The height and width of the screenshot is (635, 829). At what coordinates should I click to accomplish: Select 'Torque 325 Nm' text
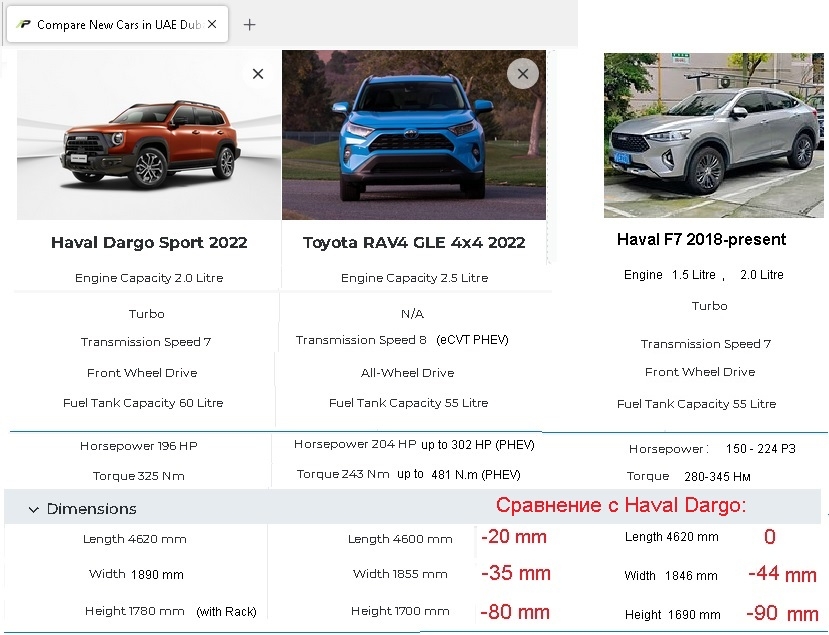point(139,476)
